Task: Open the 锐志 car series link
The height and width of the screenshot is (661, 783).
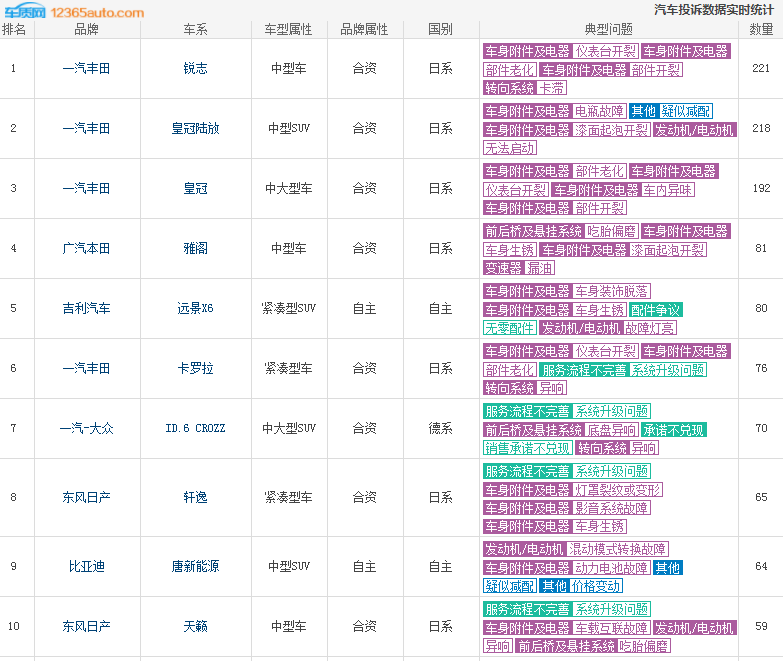Action: [x=195, y=68]
